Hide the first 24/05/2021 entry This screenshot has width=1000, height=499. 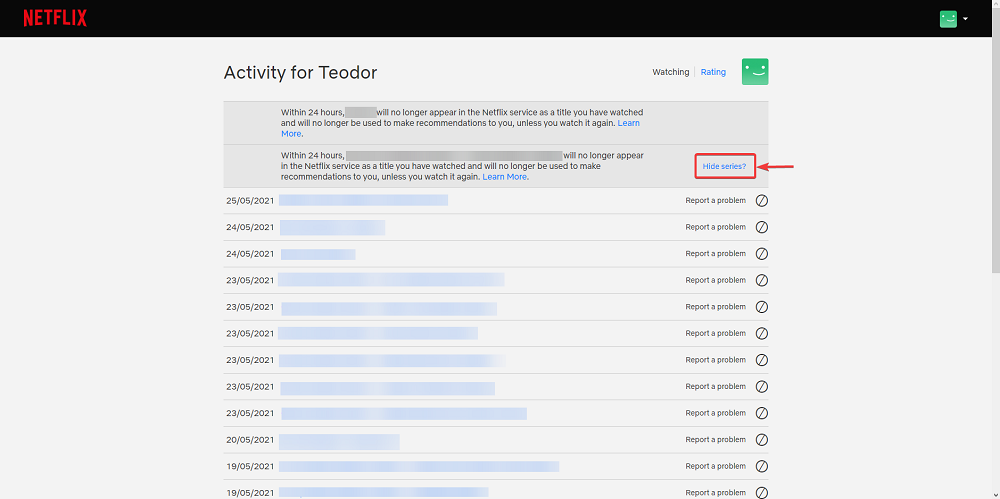click(x=762, y=227)
